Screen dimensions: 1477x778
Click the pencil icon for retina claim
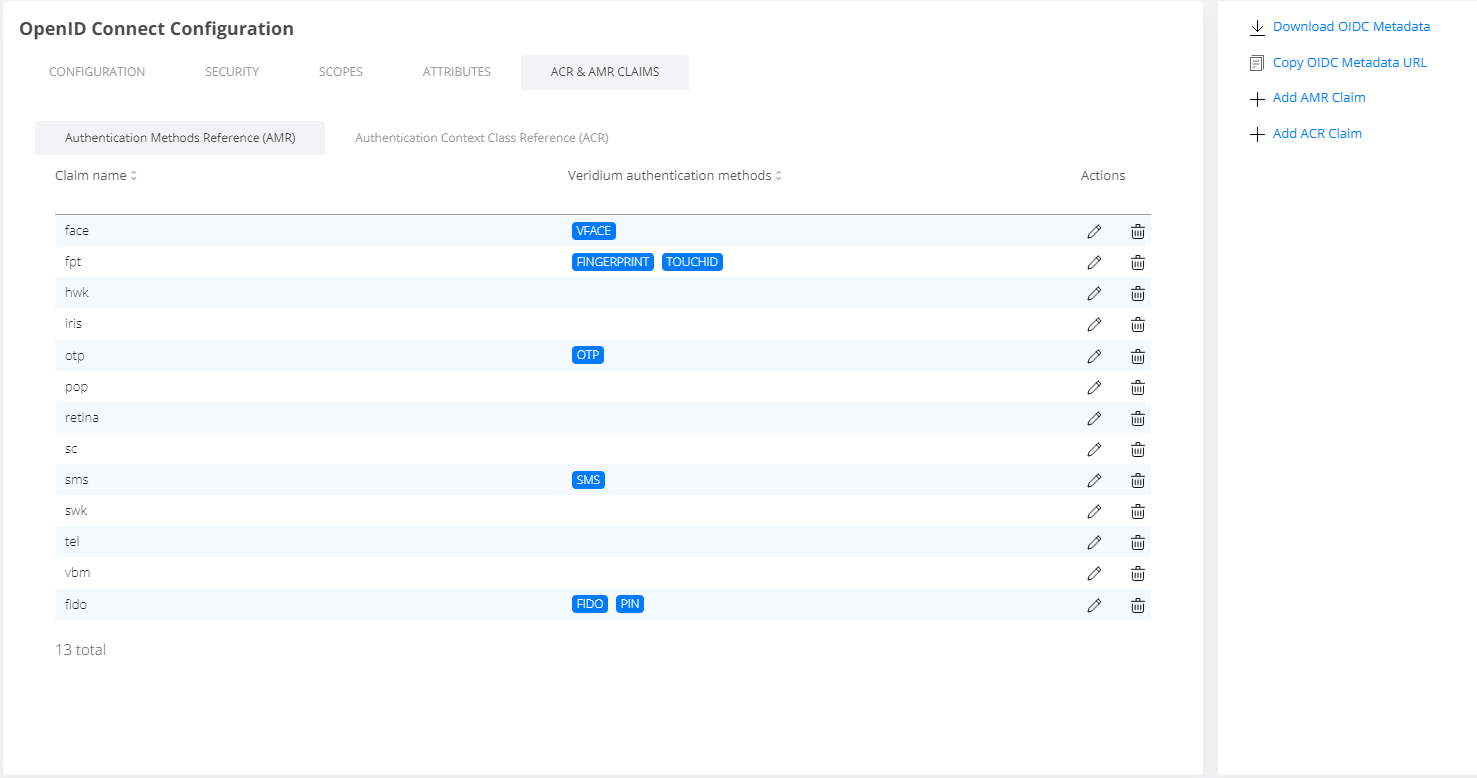1094,418
